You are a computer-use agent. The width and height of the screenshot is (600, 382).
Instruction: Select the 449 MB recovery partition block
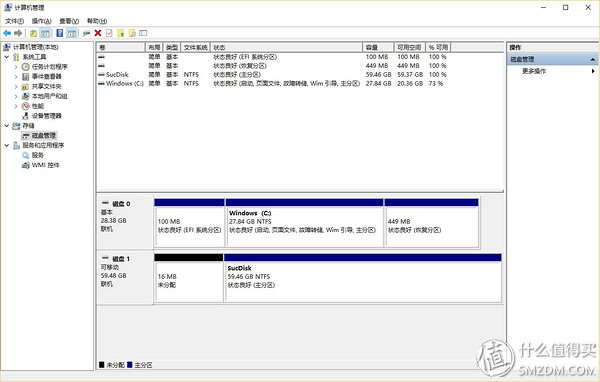click(432, 222)
